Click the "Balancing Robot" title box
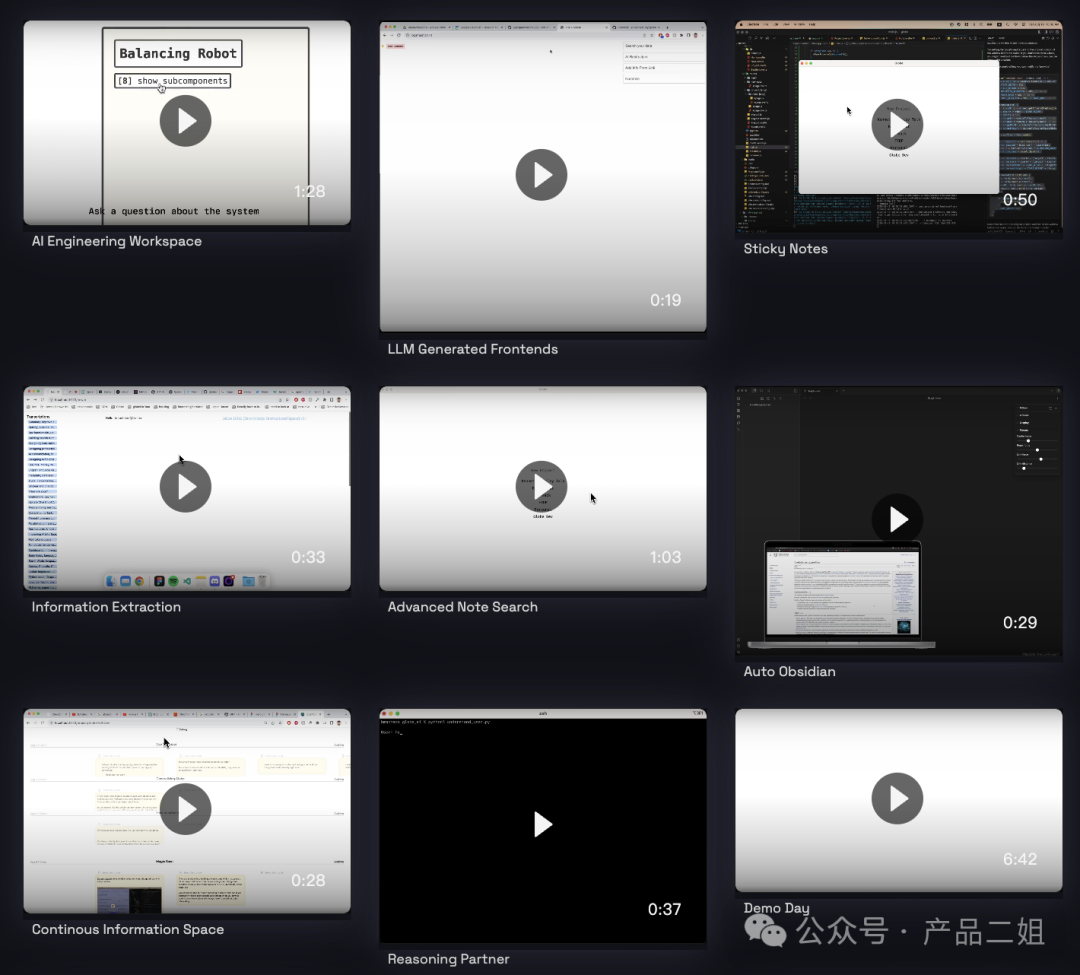 click(x=178, y=54)
